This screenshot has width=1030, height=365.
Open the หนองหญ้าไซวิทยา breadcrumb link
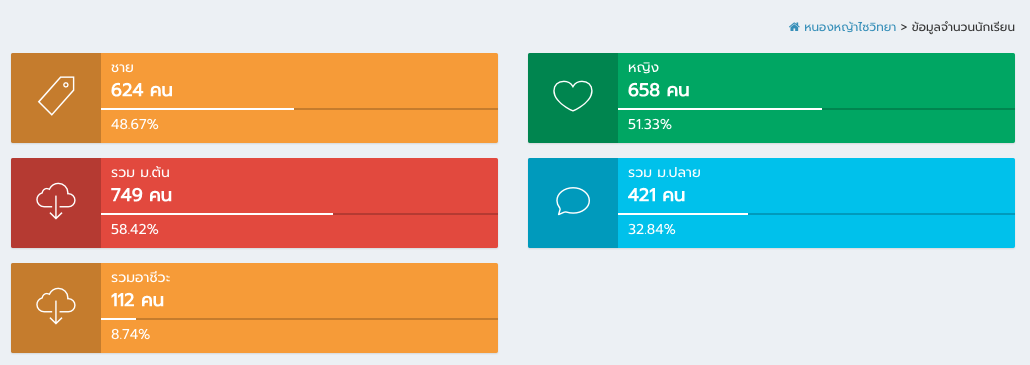849,27
